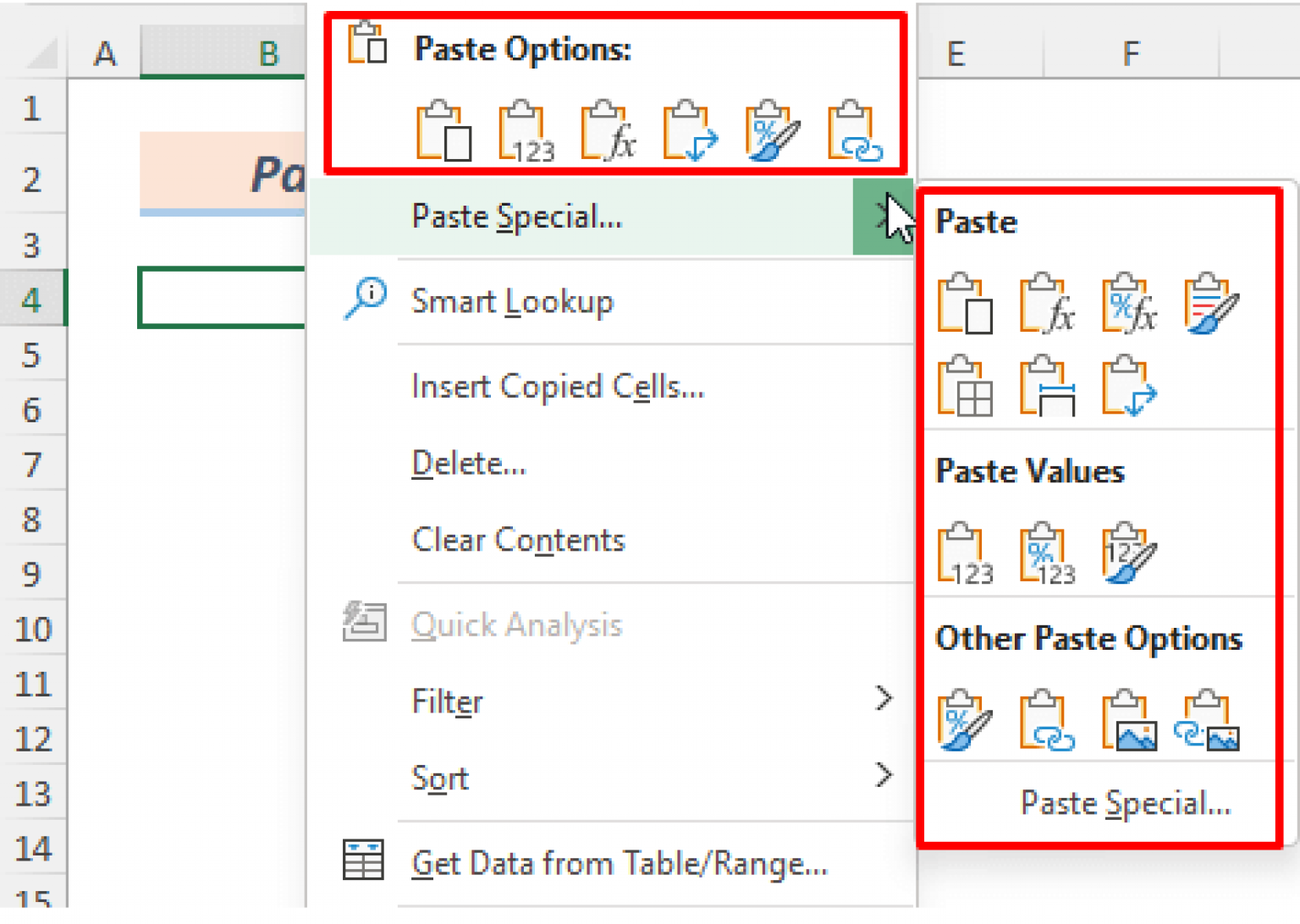Choose Linked Picture icon under Other Paste Options

pos(1209,721)
